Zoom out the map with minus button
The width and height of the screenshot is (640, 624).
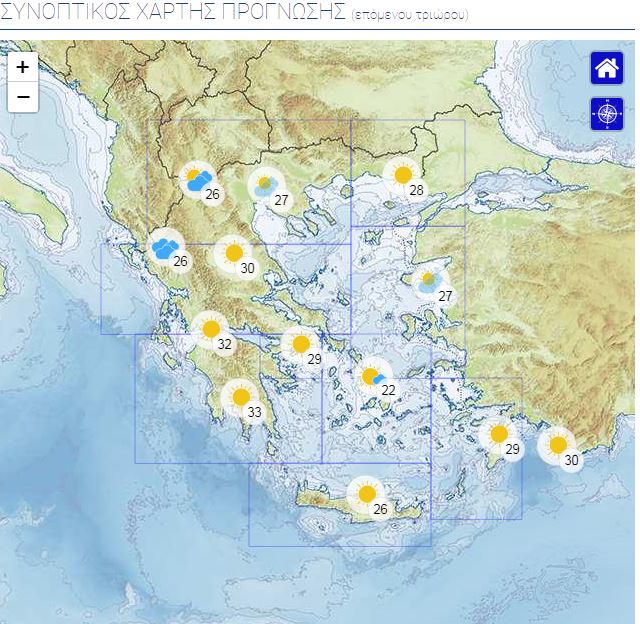[x=22, y=97]
